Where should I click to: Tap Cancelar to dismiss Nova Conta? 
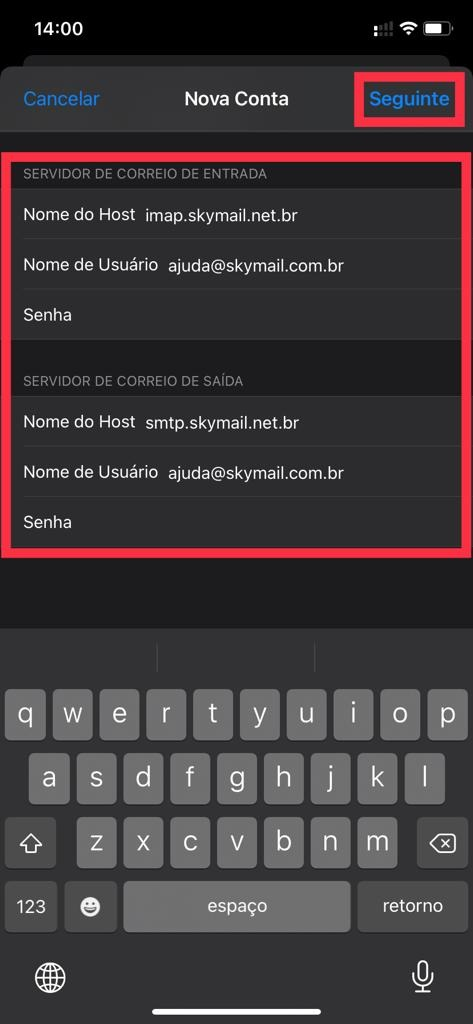61,99
